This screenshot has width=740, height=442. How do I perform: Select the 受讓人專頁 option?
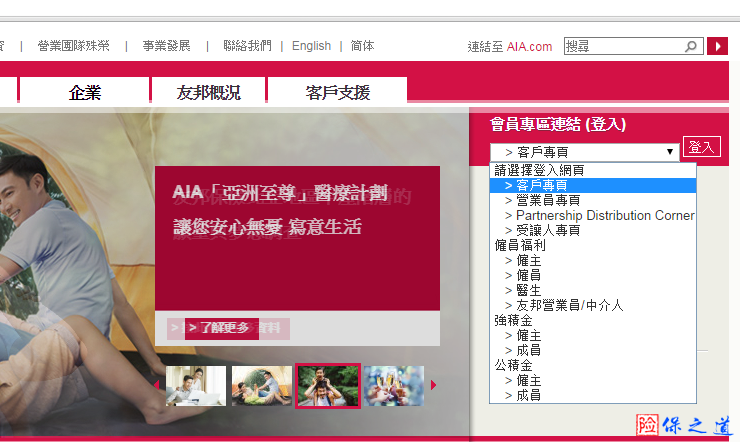[x=593, y=230]
